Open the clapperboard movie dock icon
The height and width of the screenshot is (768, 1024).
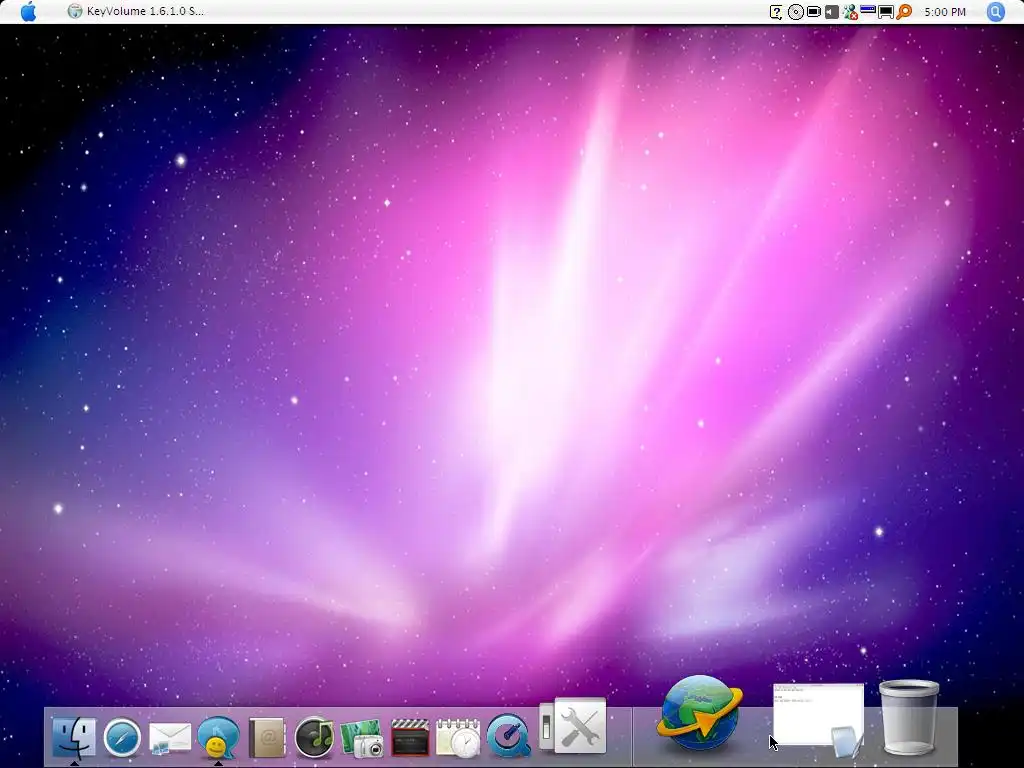[x=410, y=738]
